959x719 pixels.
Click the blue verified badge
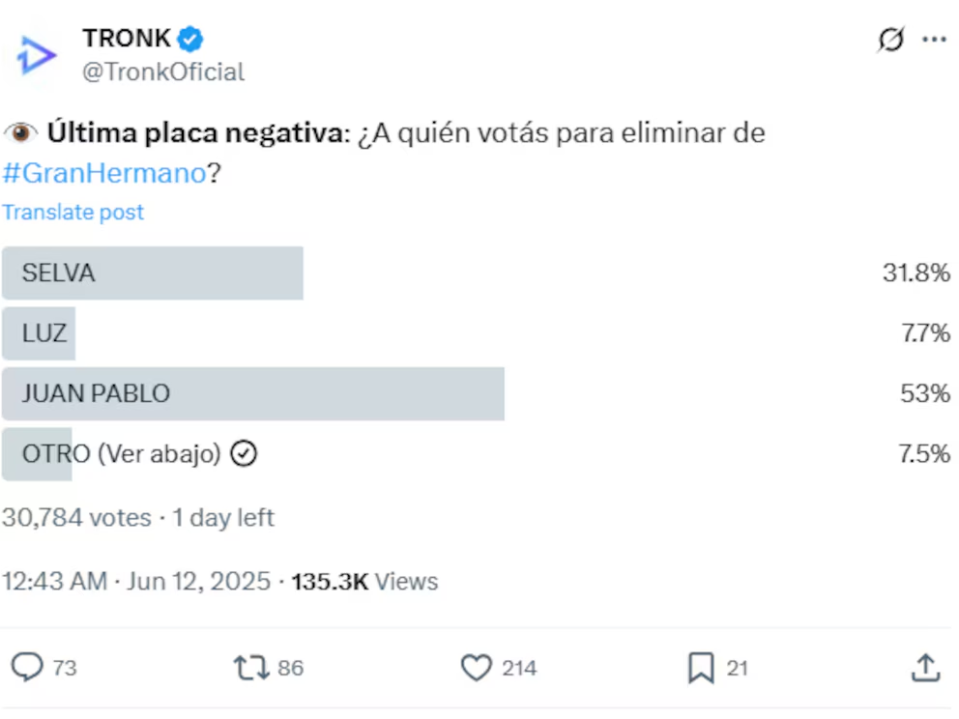[x=191, y=39]
